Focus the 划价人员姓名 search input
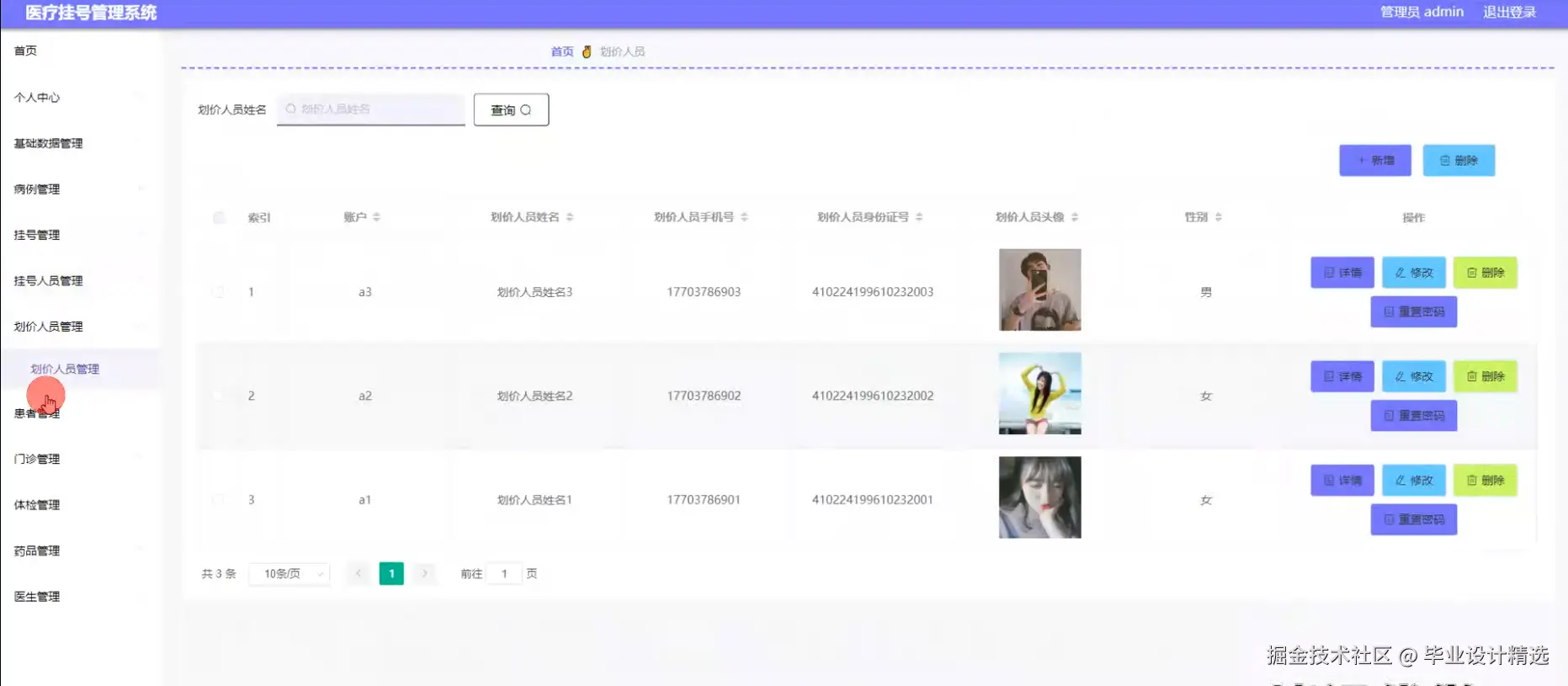The height and width of the screenshot is (686, 1568). click(x=371, y=109)
